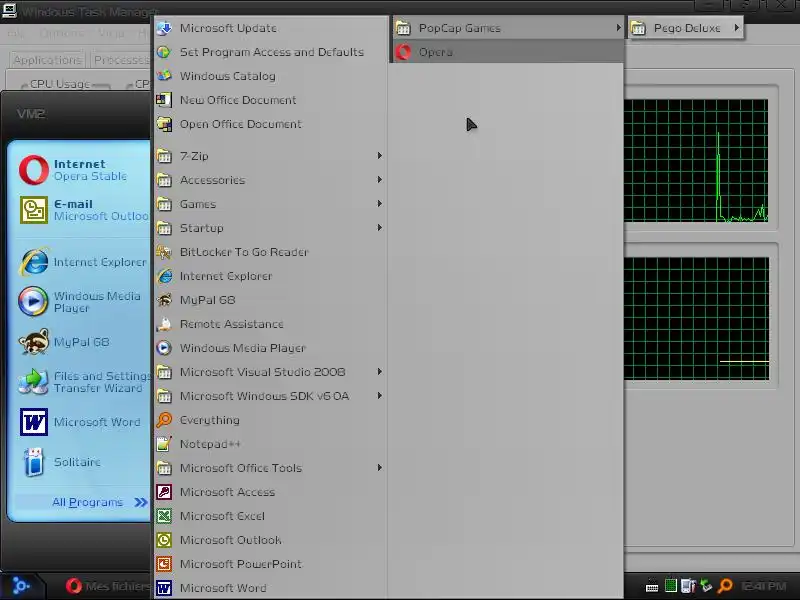Image resolution: width=800 pixels, height=600 pixels.
Task: Launch Microsoft Excel
Action: tap(270, 516)
